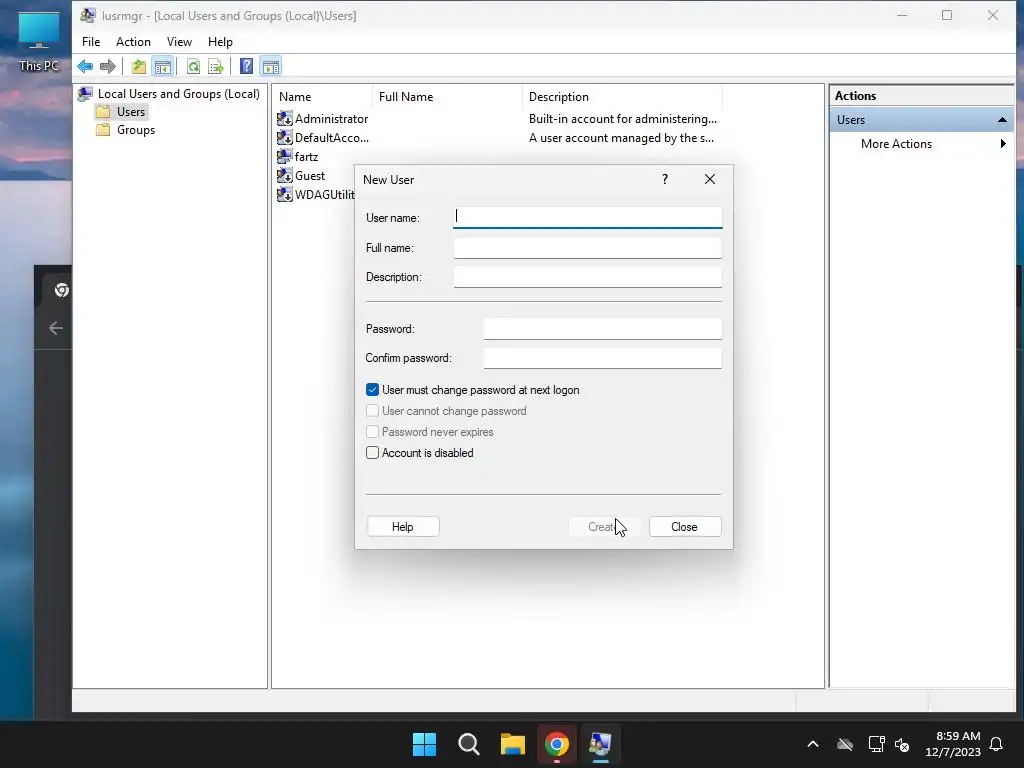1024x768 pixels.
Task: Click the blue Help toolbar icon
Action: (246, 66)
